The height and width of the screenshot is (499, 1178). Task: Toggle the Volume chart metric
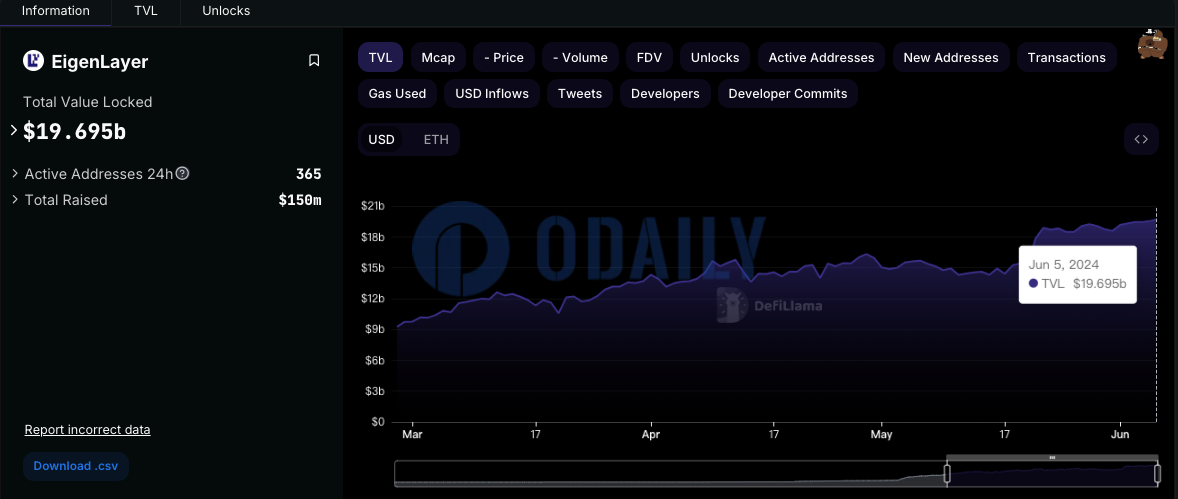click(x=580, y=57)
